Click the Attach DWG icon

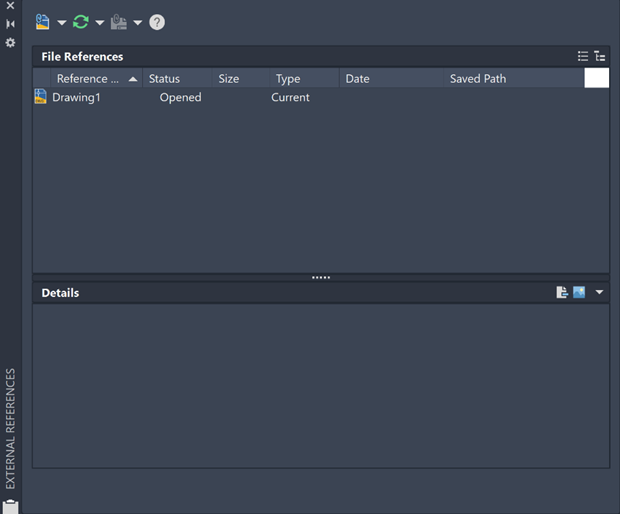pyautogui.click(x=43, y=21)
